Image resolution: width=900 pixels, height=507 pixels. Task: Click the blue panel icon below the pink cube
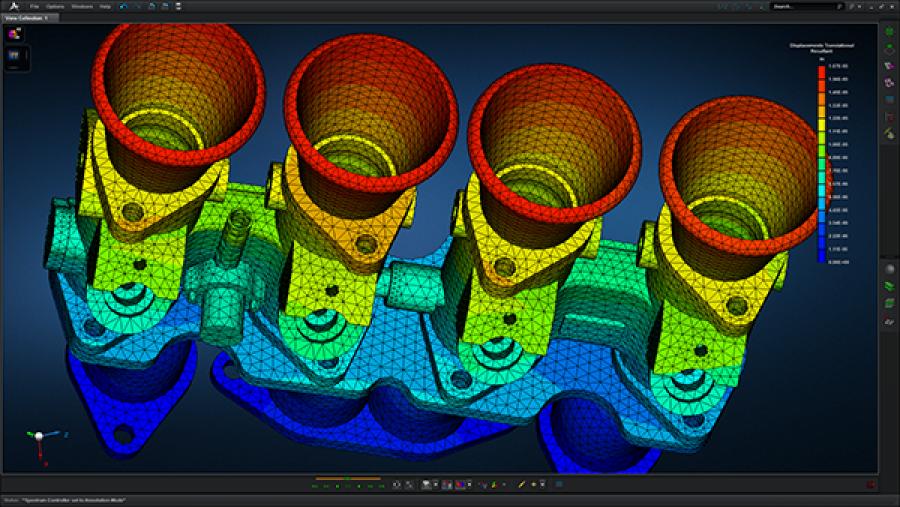[15, 57]
